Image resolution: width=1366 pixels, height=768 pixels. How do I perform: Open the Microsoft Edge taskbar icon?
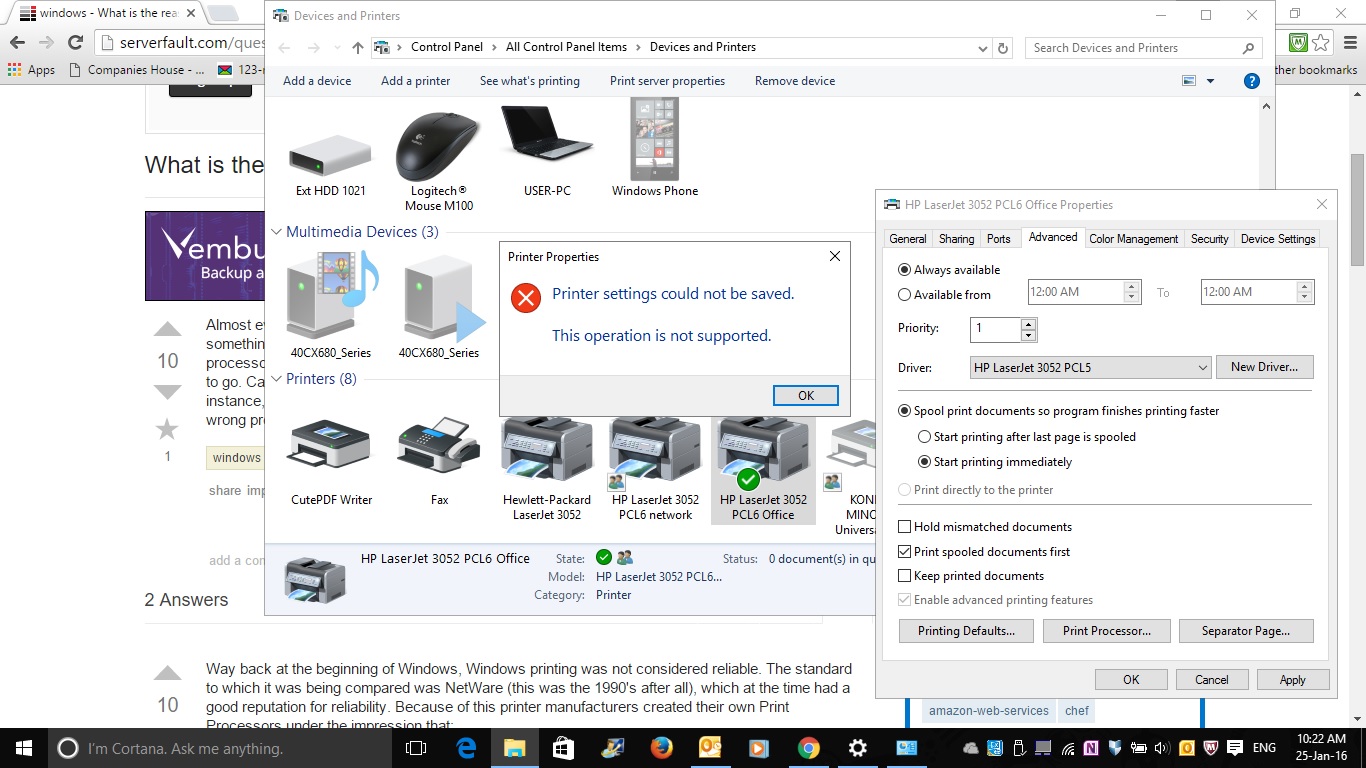(x=466, y=748)
